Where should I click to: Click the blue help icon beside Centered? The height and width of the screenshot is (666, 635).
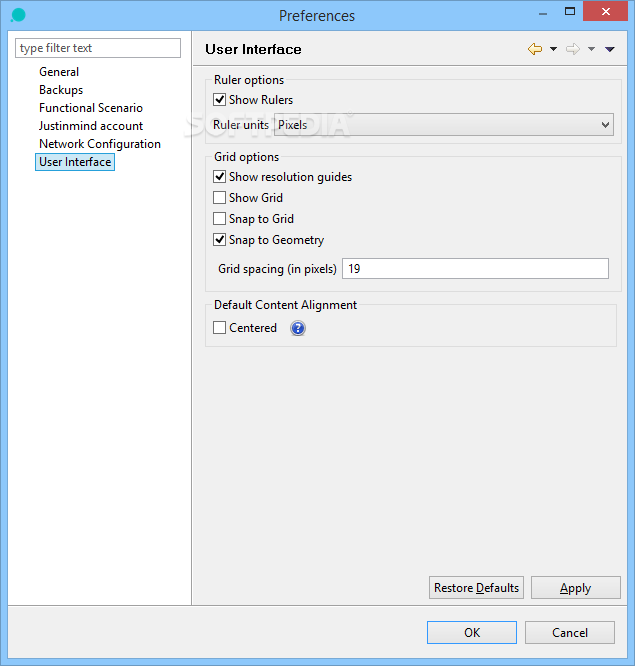tap(298, 328)
